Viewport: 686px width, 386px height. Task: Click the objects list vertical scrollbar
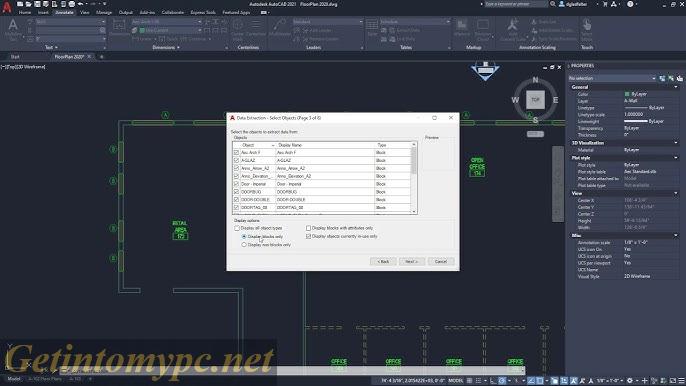pos(414,177)
